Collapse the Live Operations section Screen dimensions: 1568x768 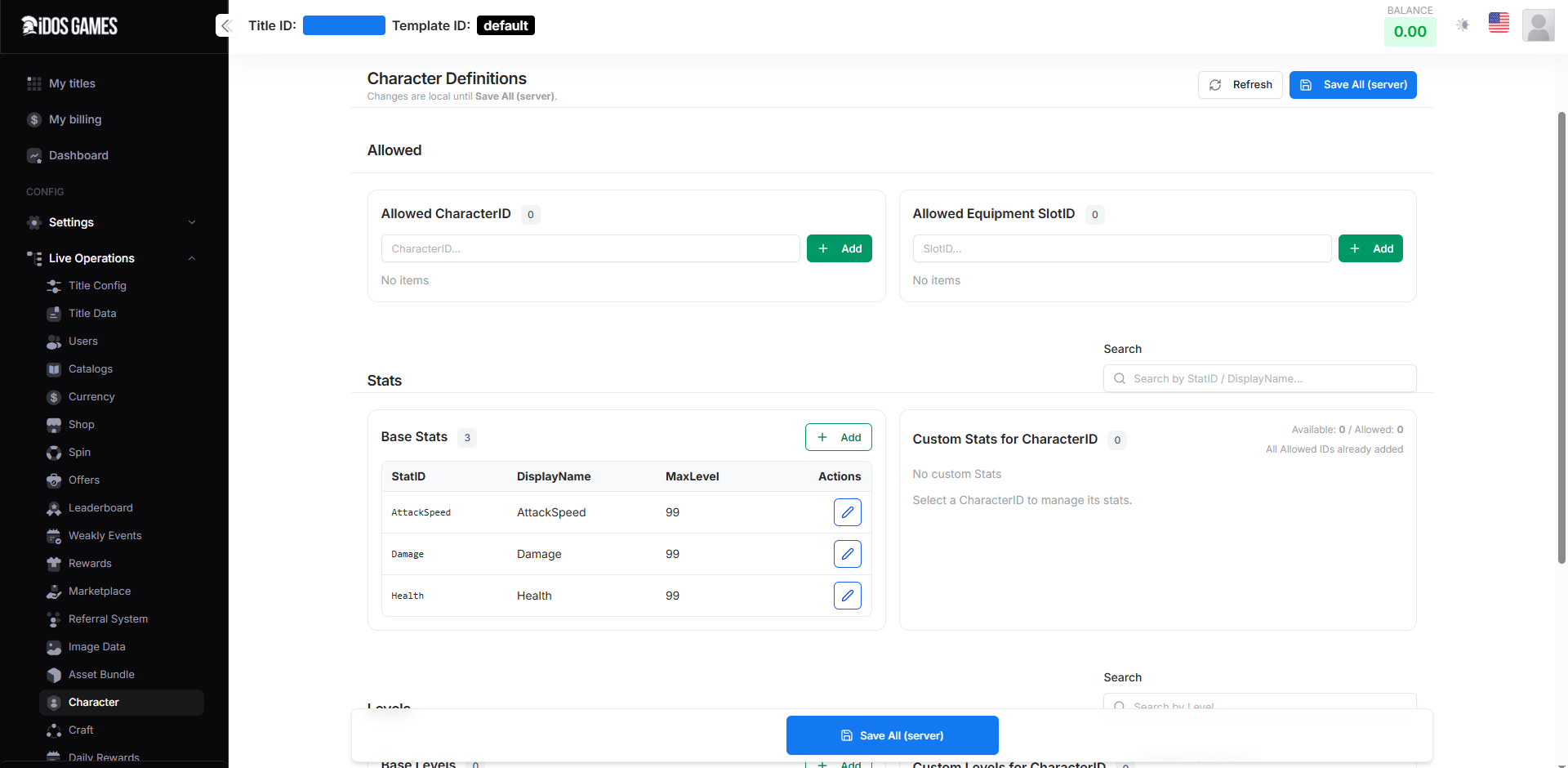point(192,258)
